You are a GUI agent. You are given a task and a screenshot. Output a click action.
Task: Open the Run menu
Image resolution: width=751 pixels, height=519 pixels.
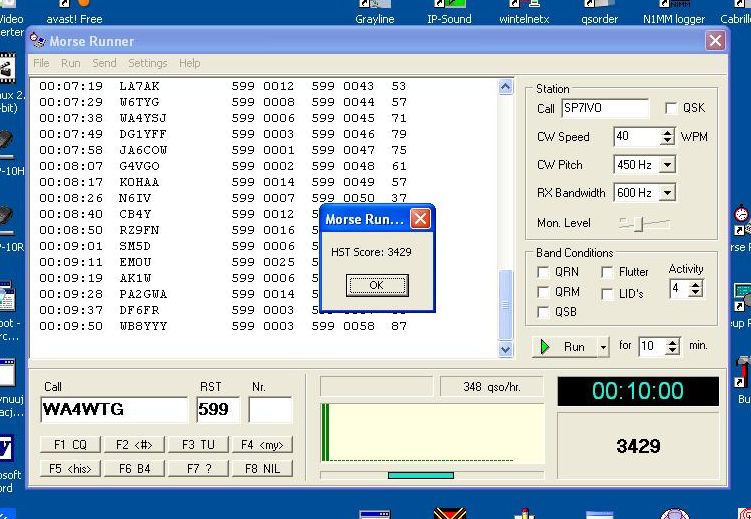pyautogui.click(x=70, y=63)
